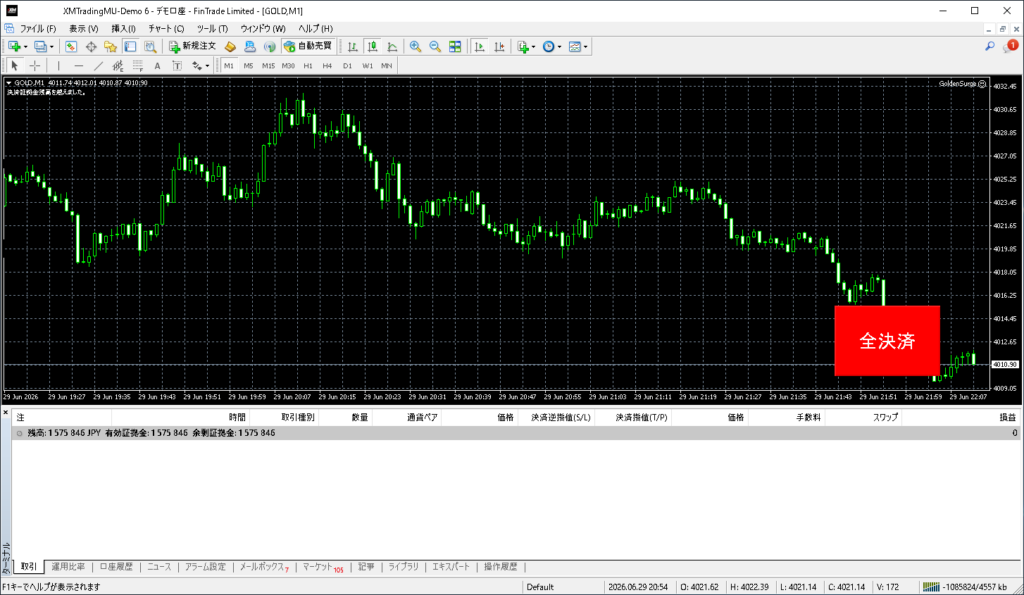
Task: Select the H1 timeframe
Action: tap(308, 65)
